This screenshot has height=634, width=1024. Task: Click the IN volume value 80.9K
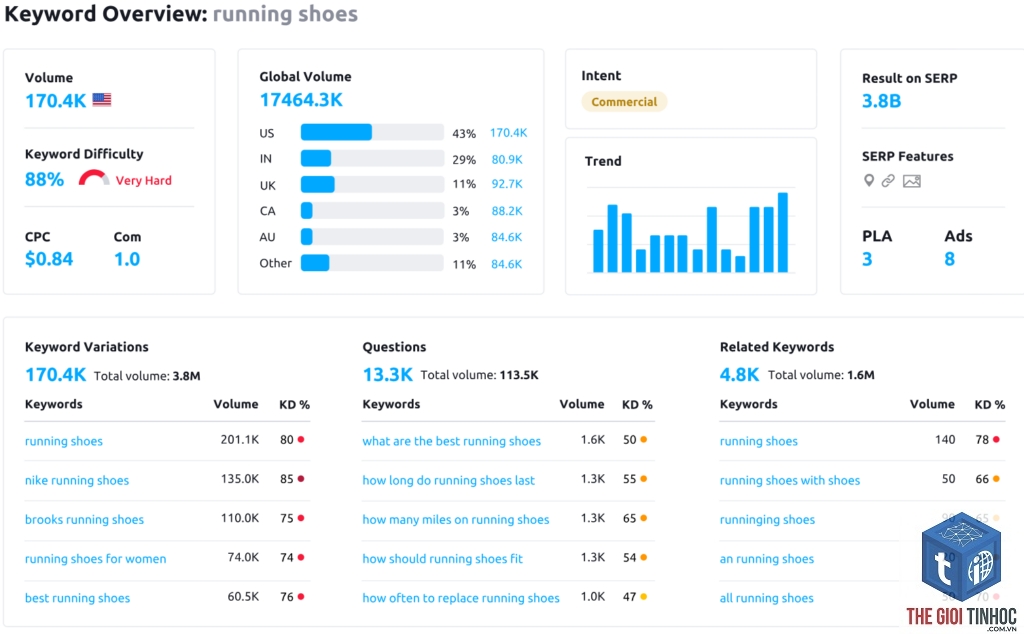(x=507, y=159)
